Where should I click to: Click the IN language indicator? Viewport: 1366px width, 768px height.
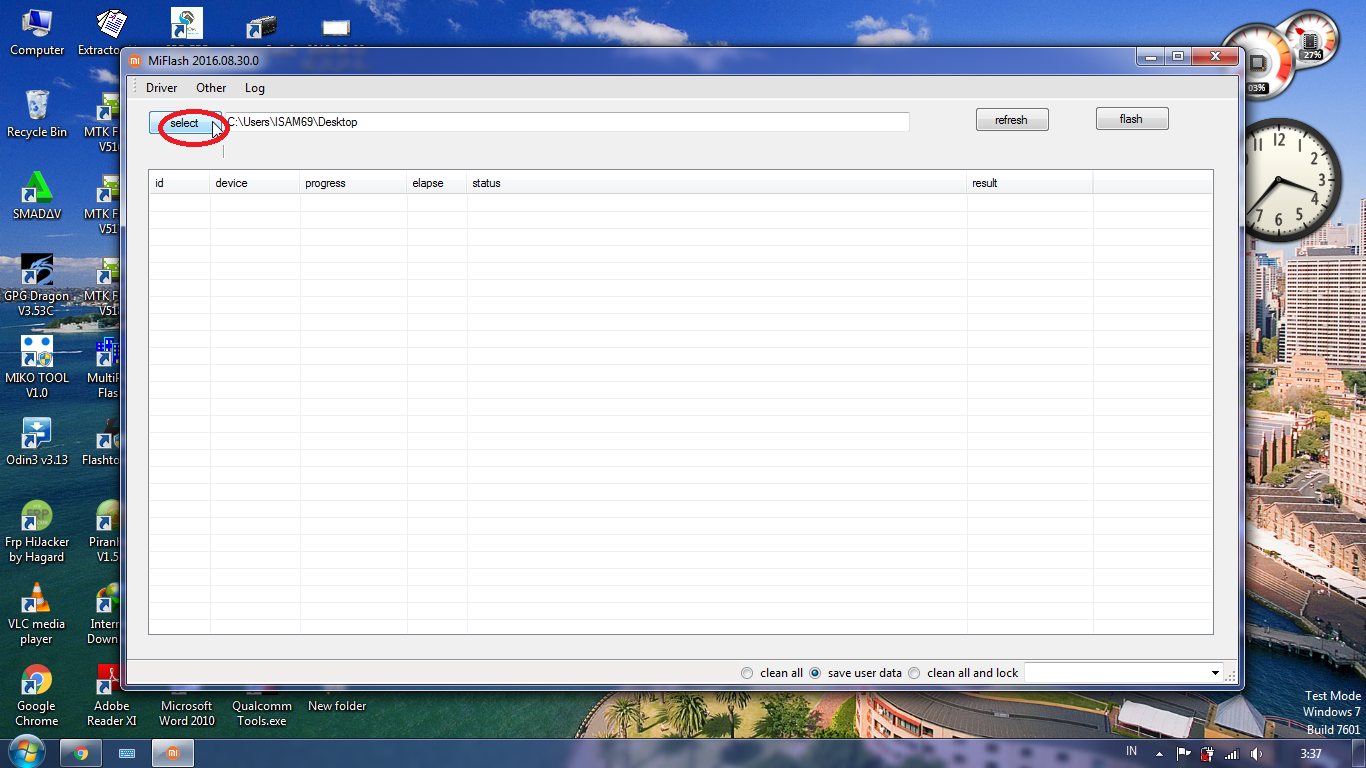[1131, 751]
